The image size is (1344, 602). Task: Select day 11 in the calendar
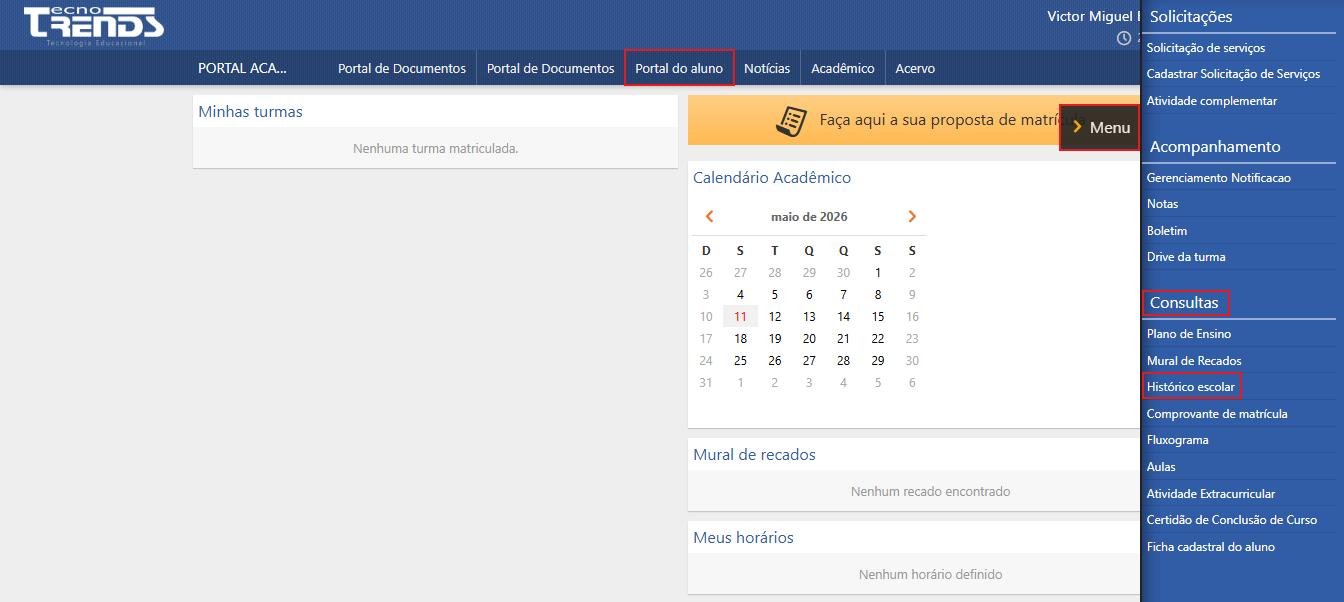[740, 316]
